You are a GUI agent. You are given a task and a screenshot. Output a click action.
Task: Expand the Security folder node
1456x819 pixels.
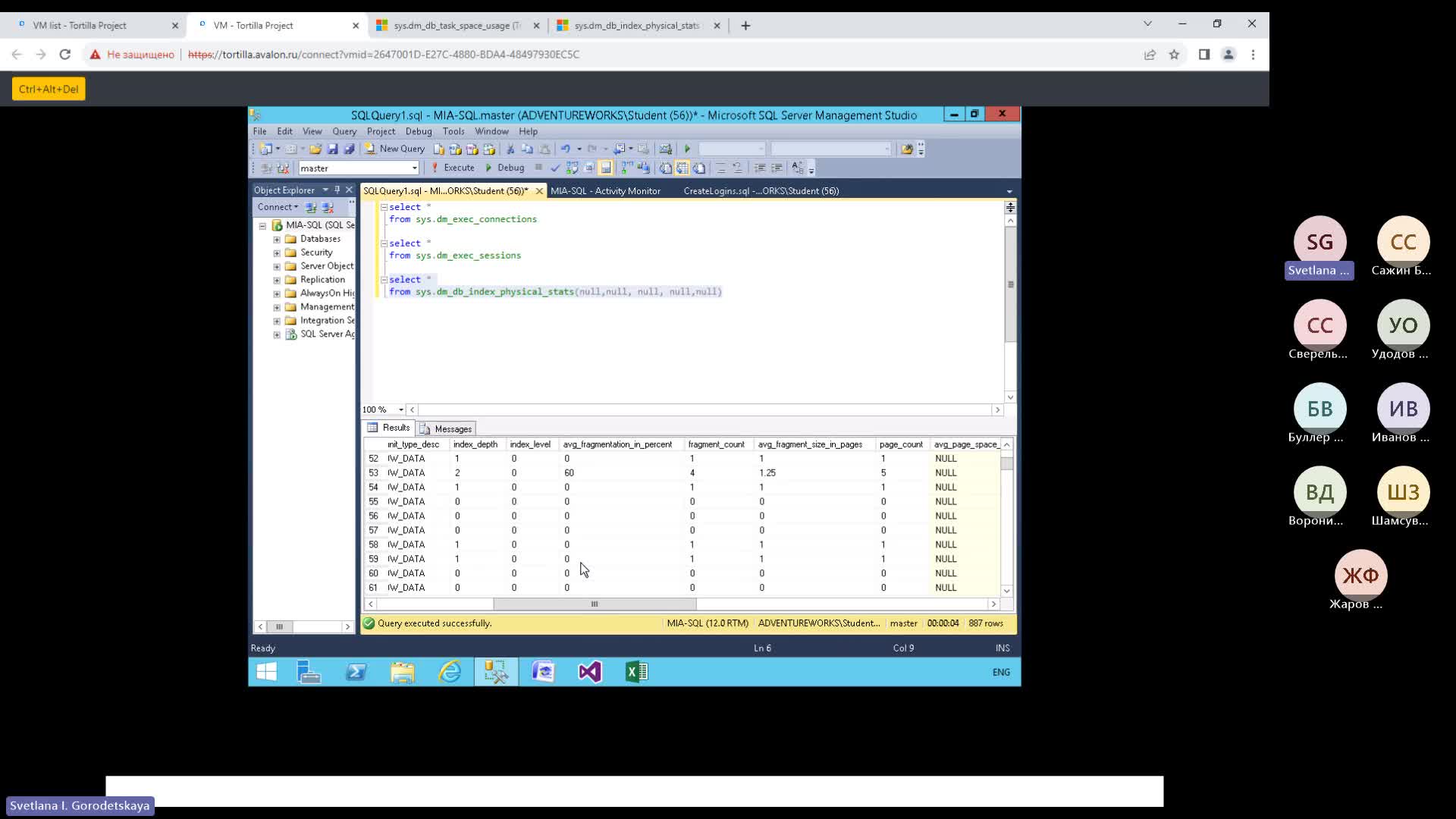click(277, 253)
